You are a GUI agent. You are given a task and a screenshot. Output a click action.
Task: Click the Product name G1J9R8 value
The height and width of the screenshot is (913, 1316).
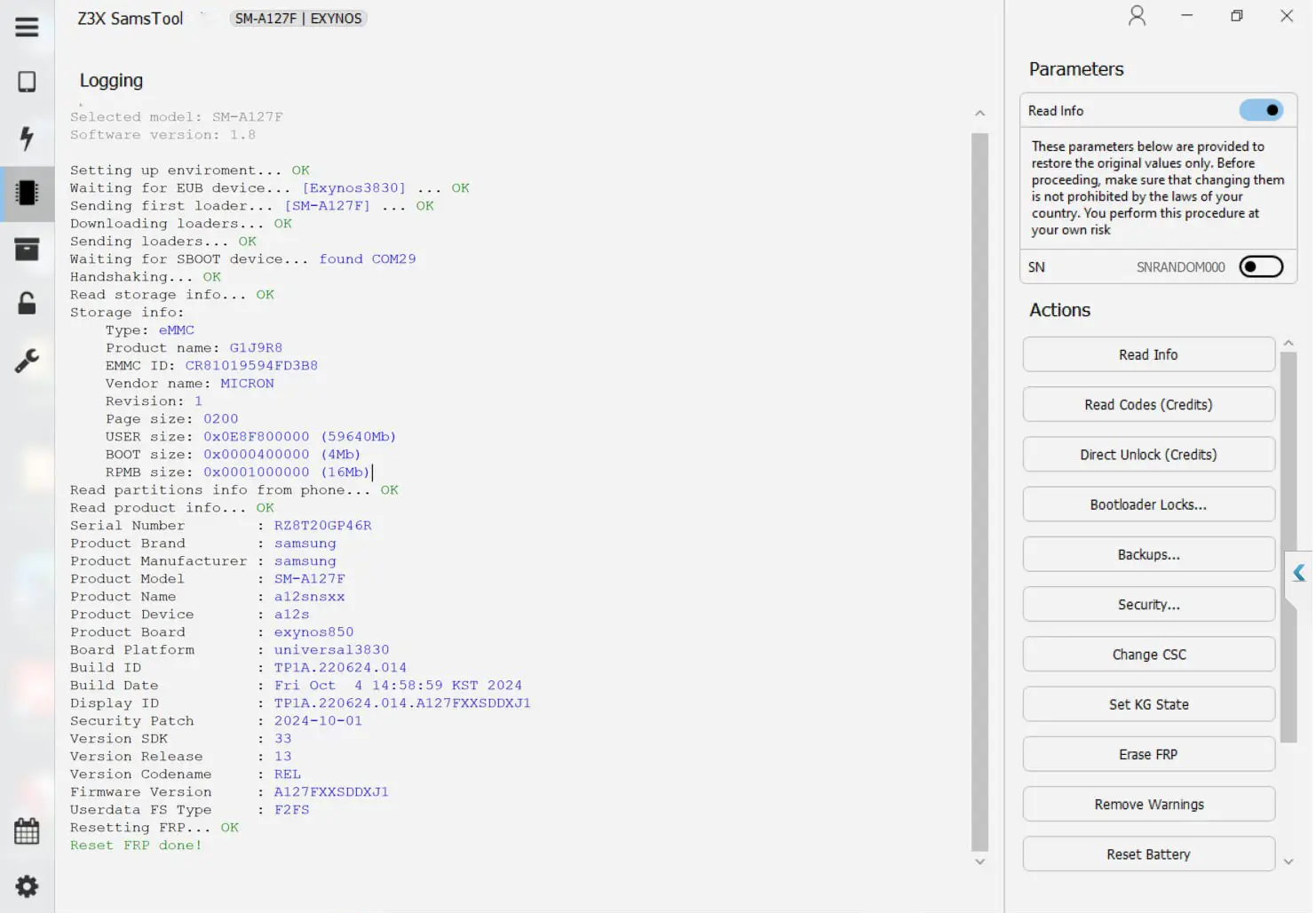point(256,347)
